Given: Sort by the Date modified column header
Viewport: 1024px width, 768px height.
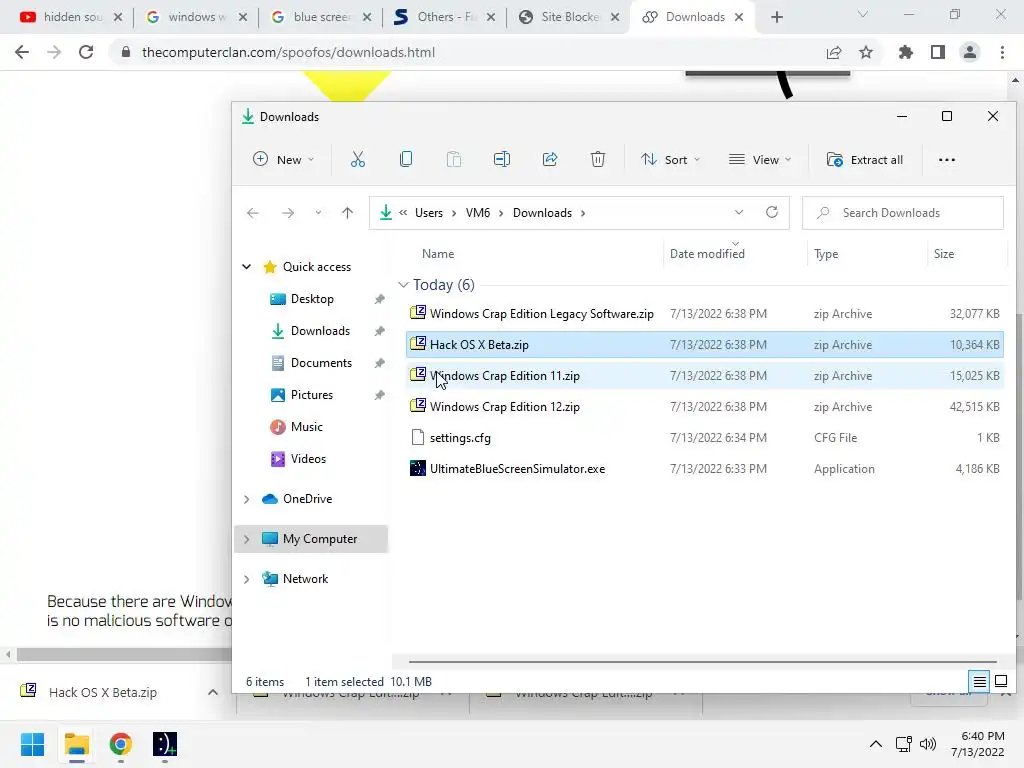Looking at the screenshot, I should click(707, 253).
